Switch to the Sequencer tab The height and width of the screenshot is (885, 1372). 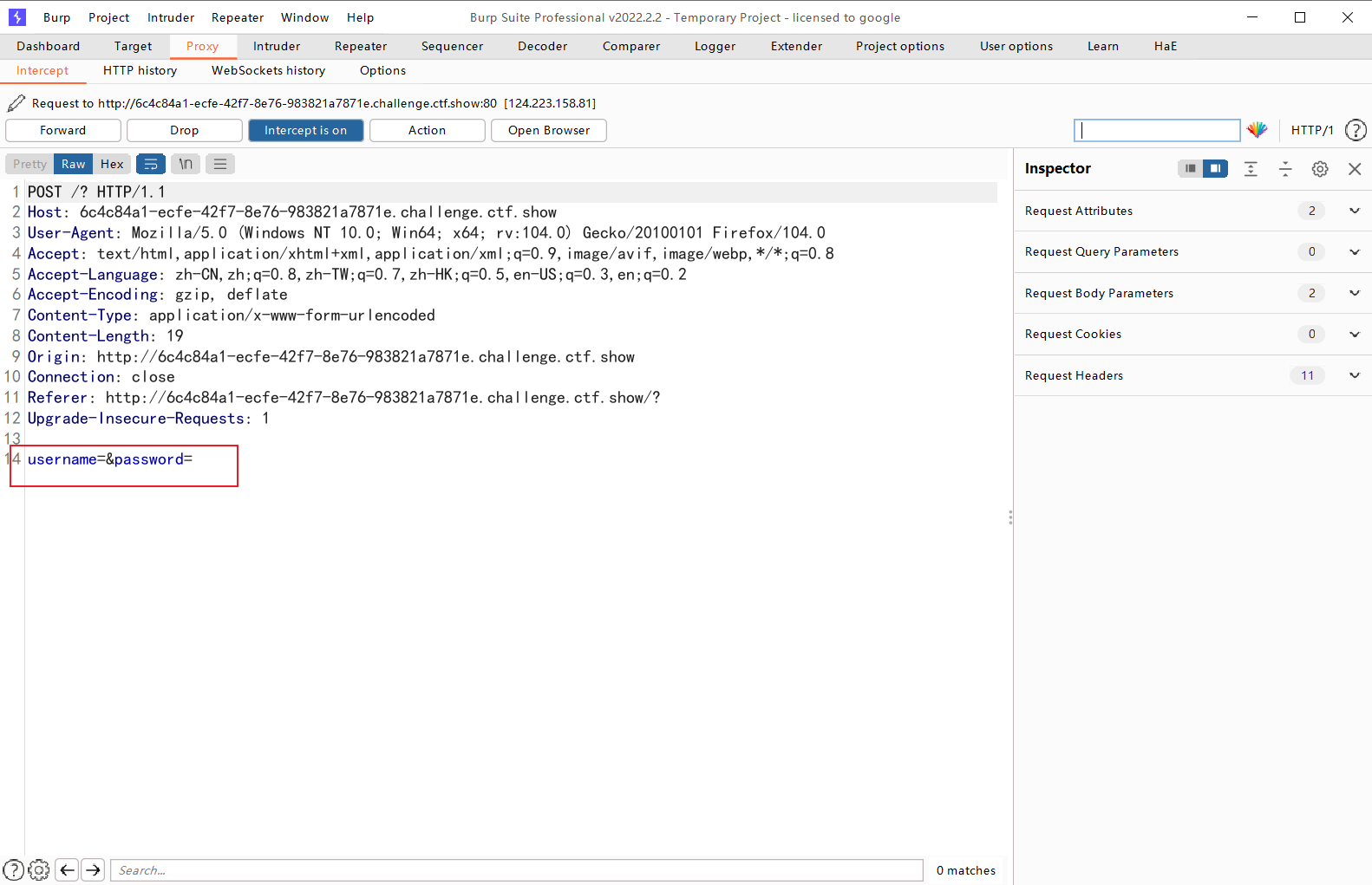point(452,46)
